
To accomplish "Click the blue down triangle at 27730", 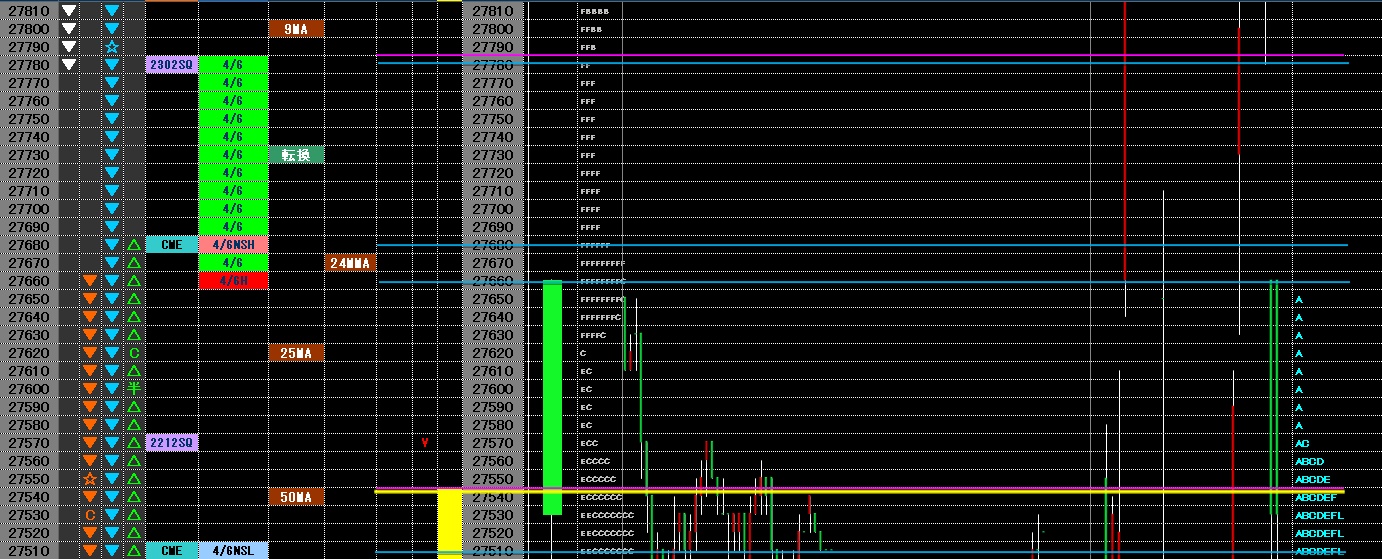I will pyautogui.click(x=112, y=155).
